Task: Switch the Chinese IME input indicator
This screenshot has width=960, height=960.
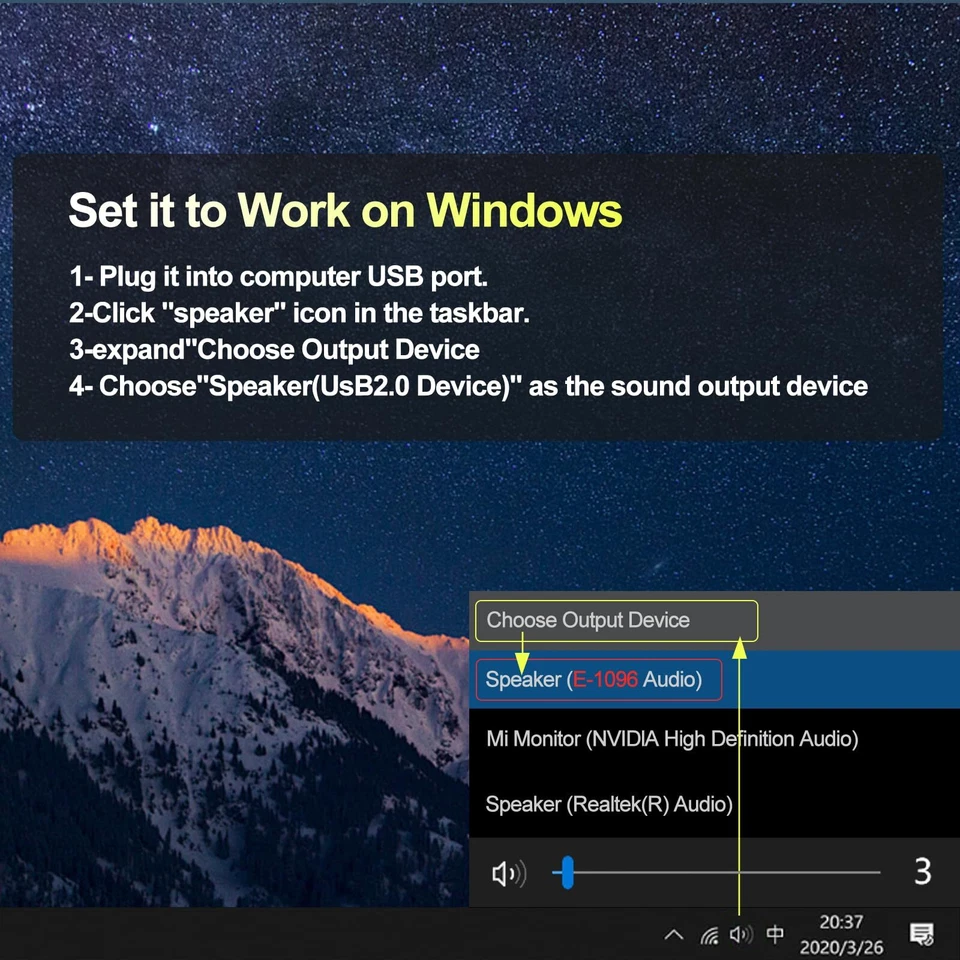Action: 775,935
